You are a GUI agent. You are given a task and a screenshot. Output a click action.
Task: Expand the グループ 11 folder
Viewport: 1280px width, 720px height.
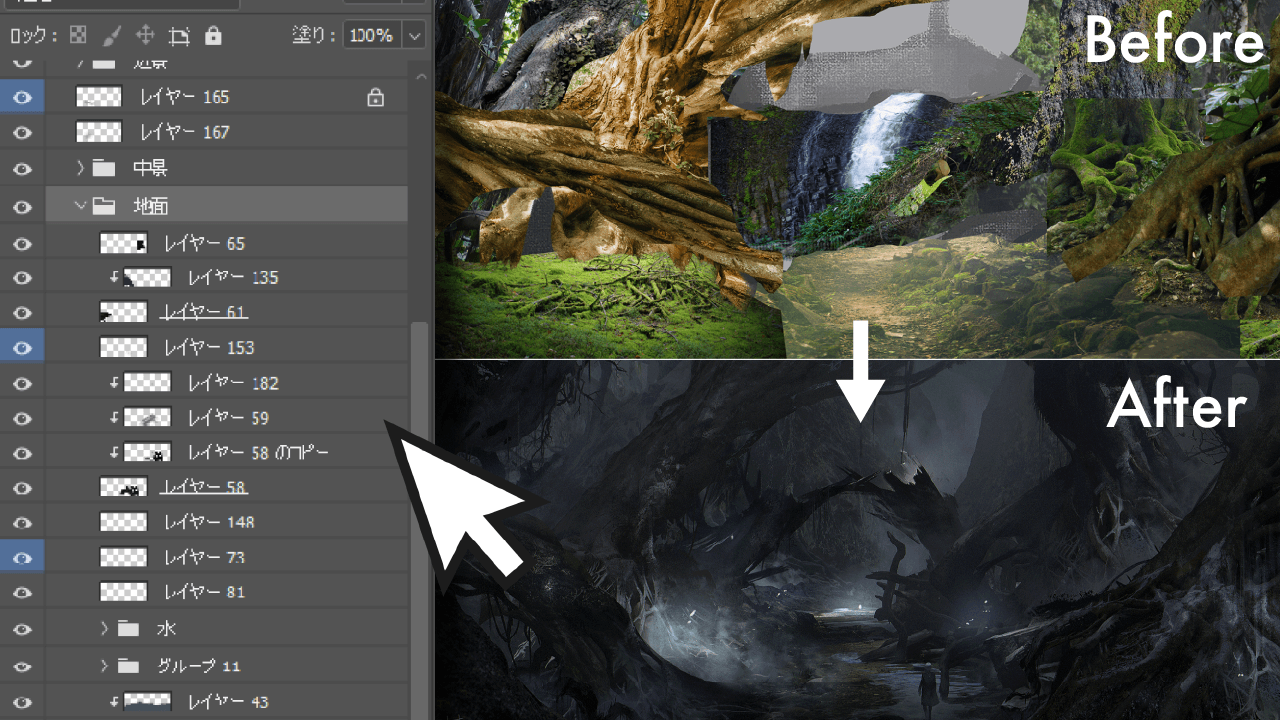104,666
